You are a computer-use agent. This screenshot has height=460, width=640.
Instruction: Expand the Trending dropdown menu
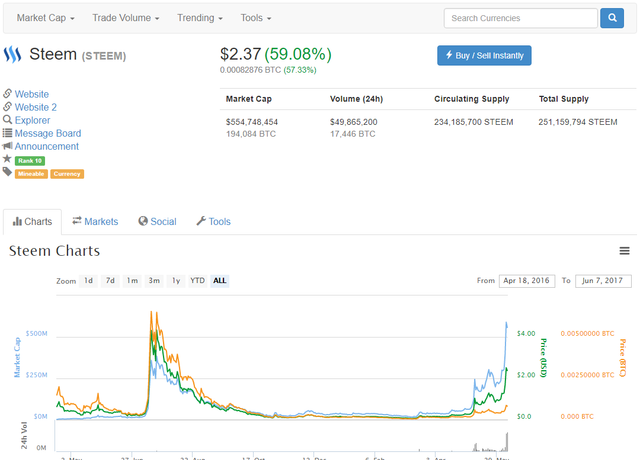pyautogui.click(x=200, y=18)
